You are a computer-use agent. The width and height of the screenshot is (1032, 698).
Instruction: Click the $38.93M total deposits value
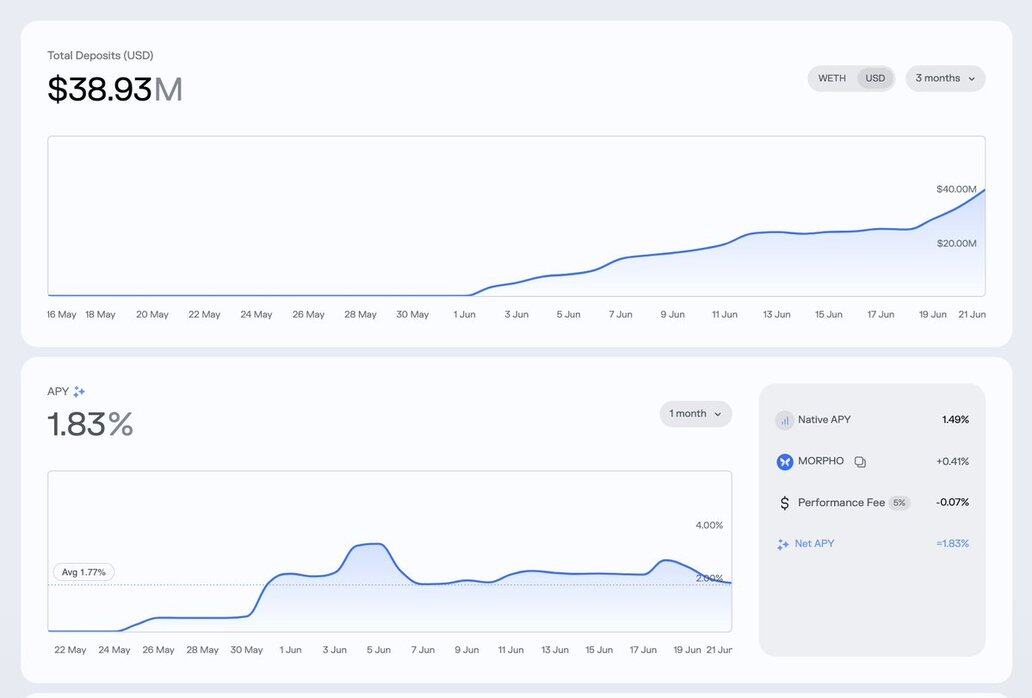[x=115, y=90]
